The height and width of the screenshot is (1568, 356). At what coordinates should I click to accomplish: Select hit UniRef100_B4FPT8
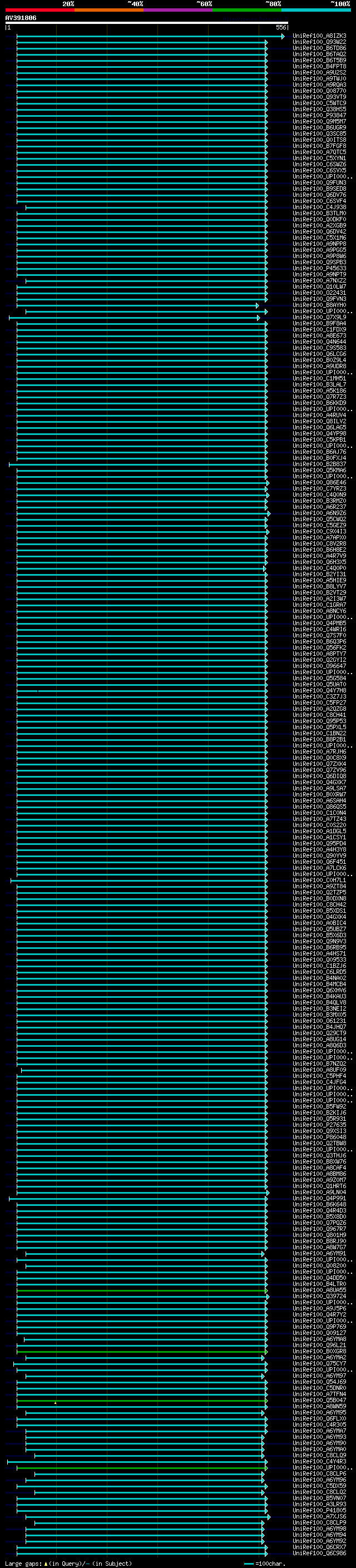pos(319,66)
